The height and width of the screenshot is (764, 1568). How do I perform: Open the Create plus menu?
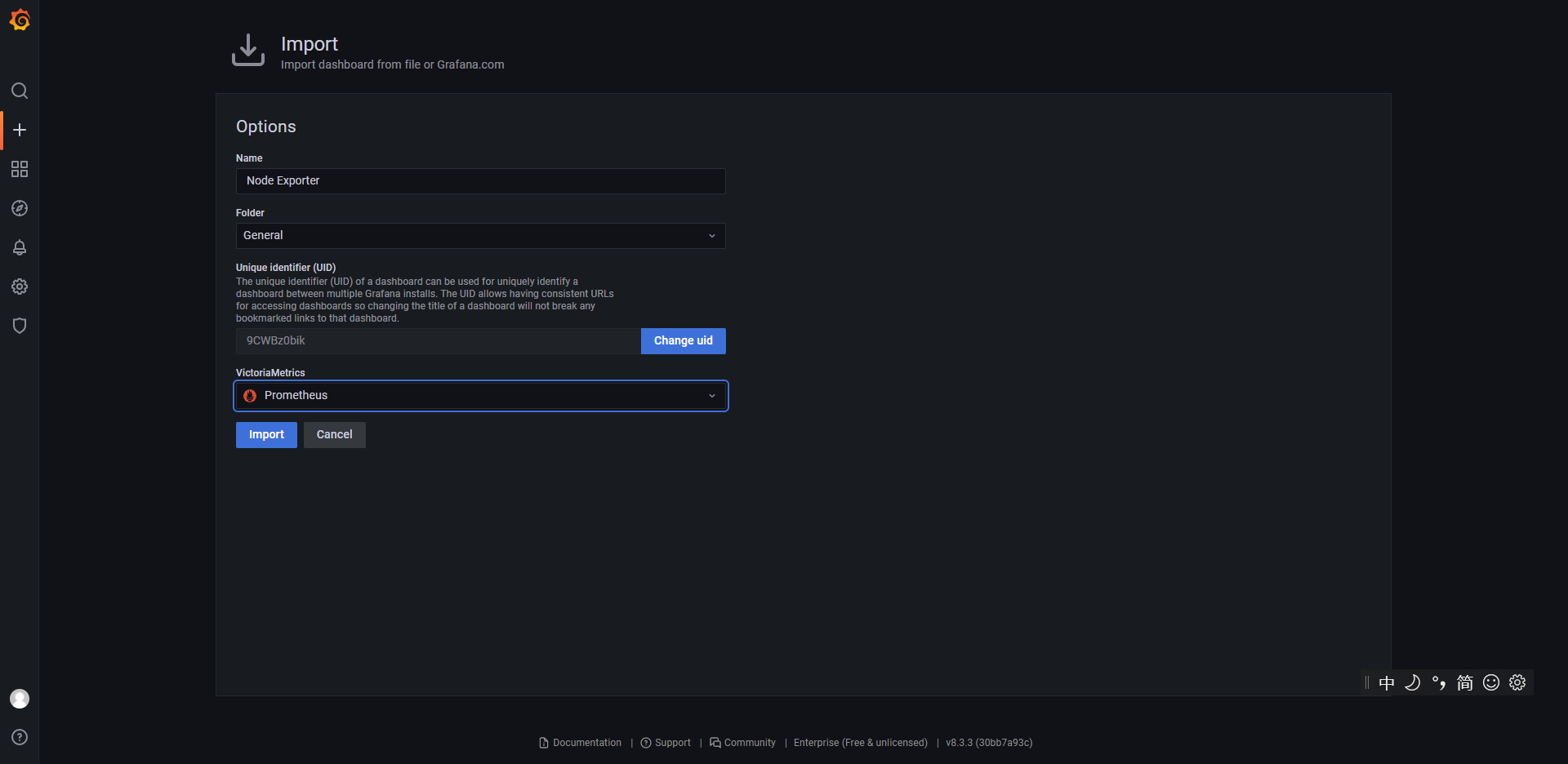(x=20, y=130)
